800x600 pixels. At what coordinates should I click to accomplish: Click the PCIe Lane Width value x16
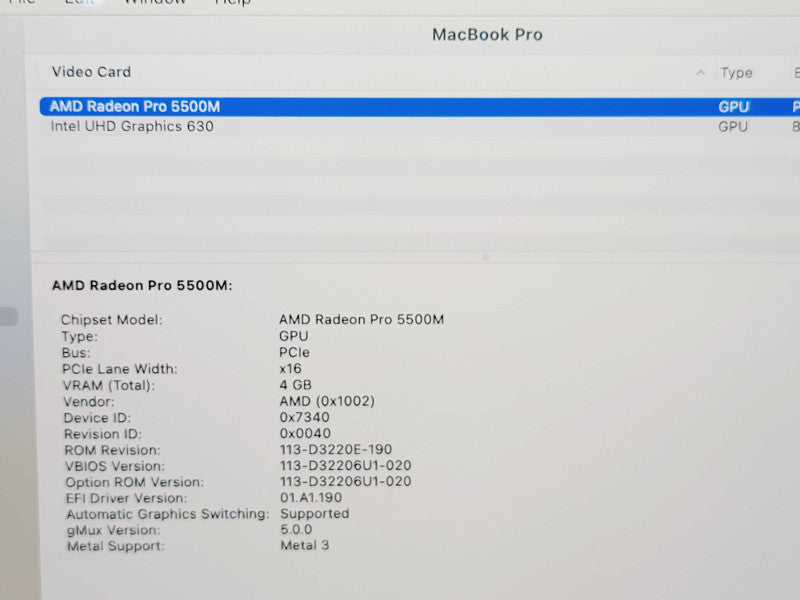(290, 368)
